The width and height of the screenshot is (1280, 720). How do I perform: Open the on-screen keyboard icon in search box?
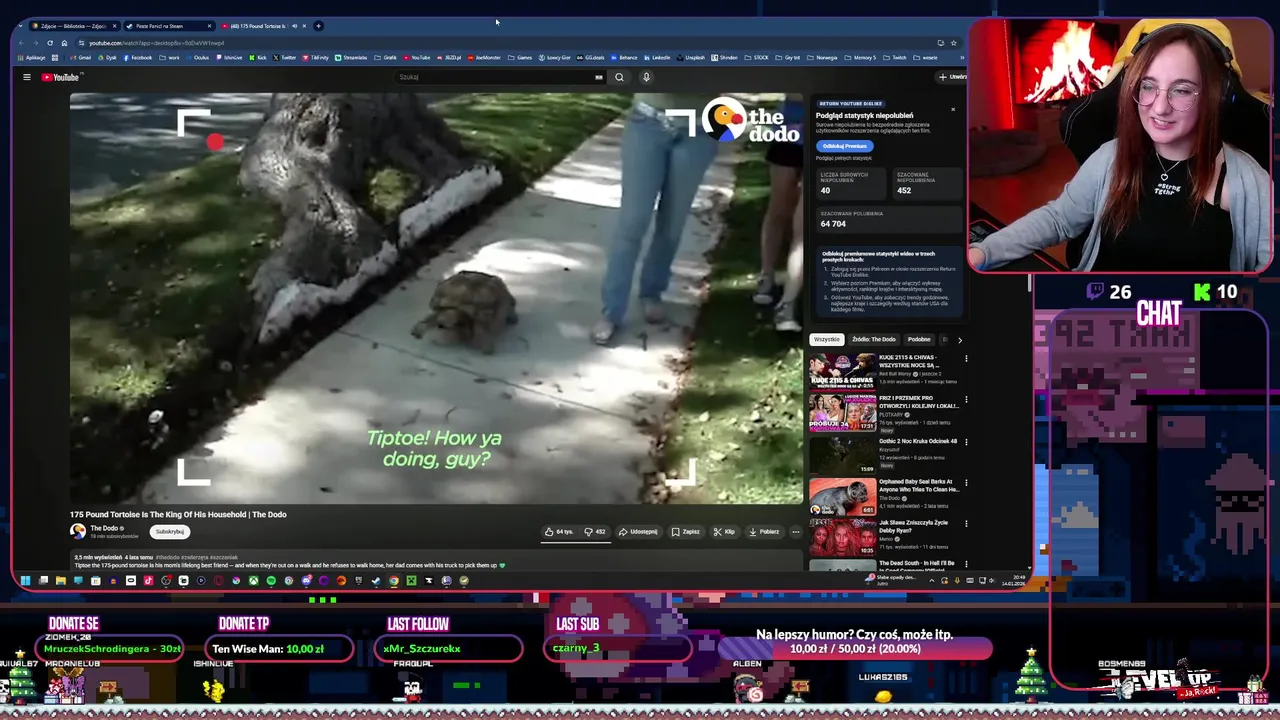click(599, 77)
